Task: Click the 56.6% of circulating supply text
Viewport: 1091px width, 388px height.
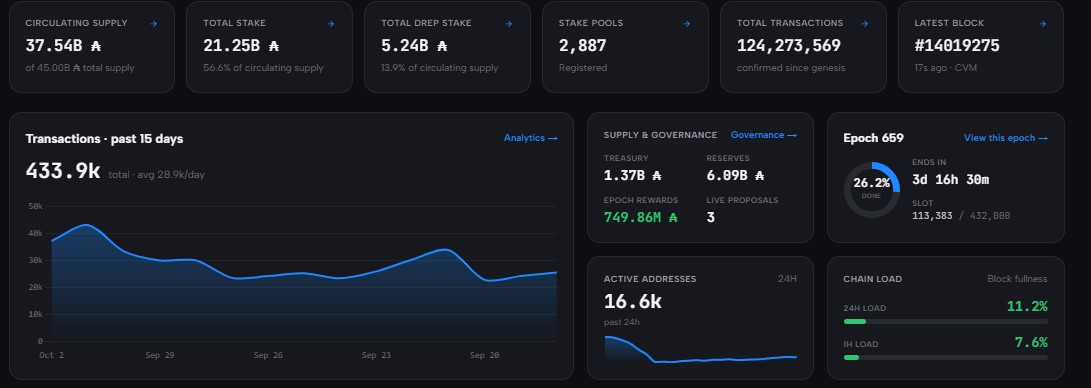Action: [263, 68]
